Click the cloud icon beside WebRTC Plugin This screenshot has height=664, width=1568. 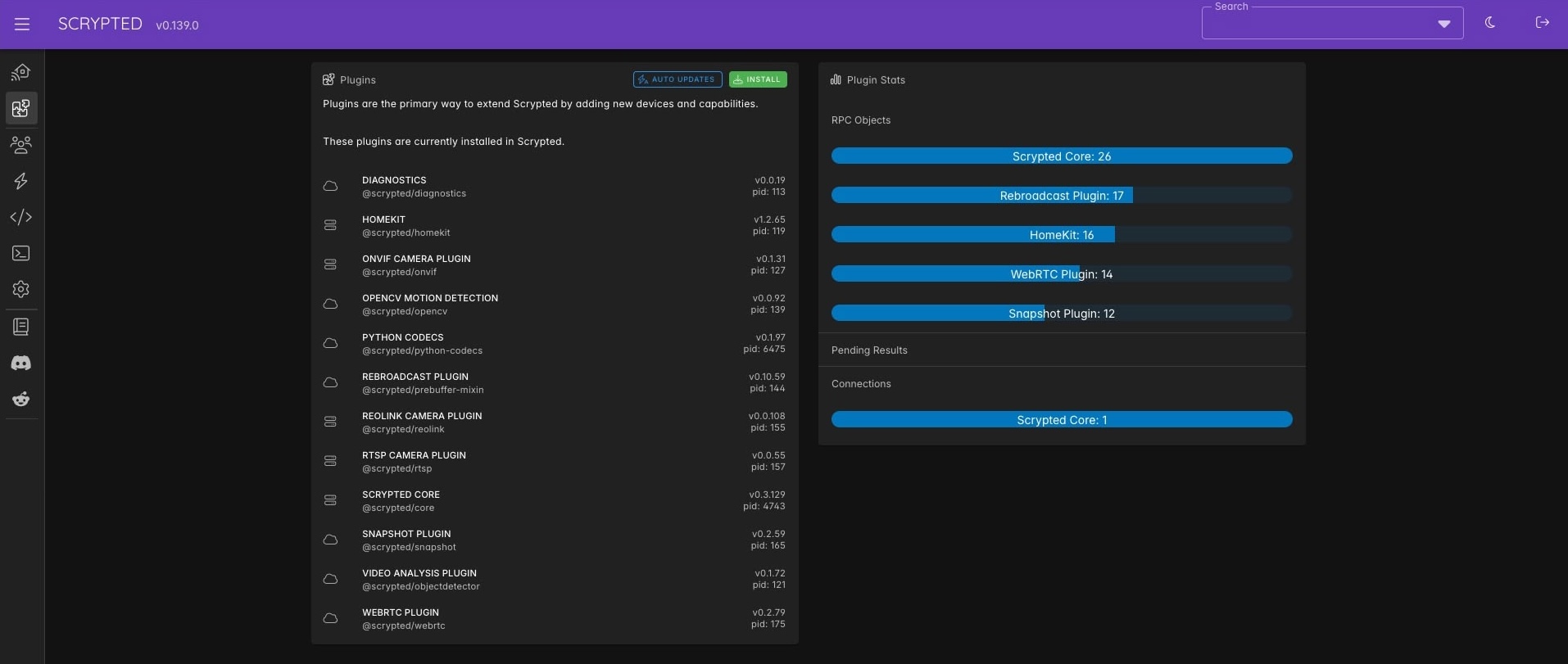click(x=330, y=618)
